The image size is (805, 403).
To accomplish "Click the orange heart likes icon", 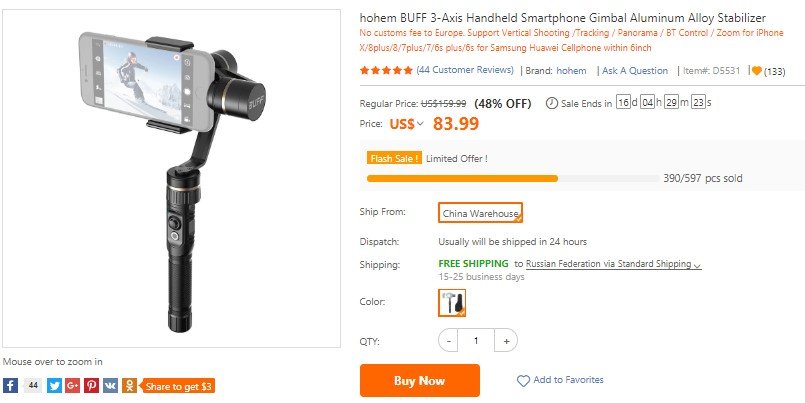I will pyautogui.click(x=756, y=71).
